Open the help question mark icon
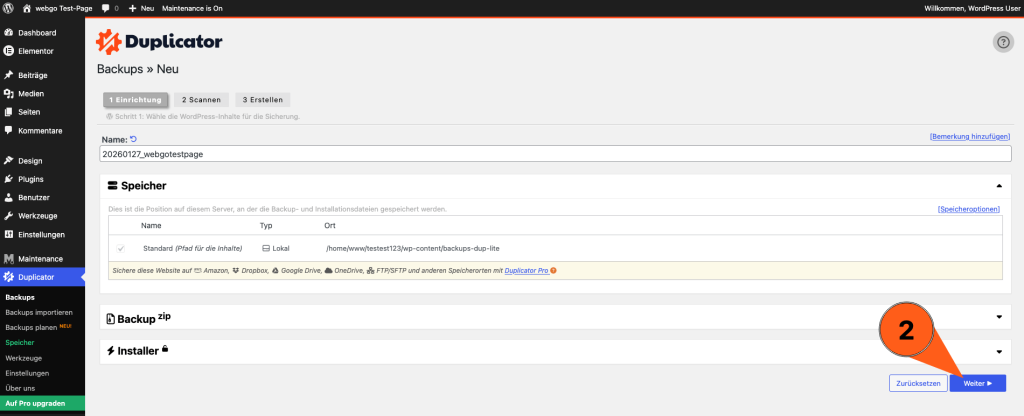Viewport: 1024px width, 416px height. pyautogui.click(x=1003, y=42)
